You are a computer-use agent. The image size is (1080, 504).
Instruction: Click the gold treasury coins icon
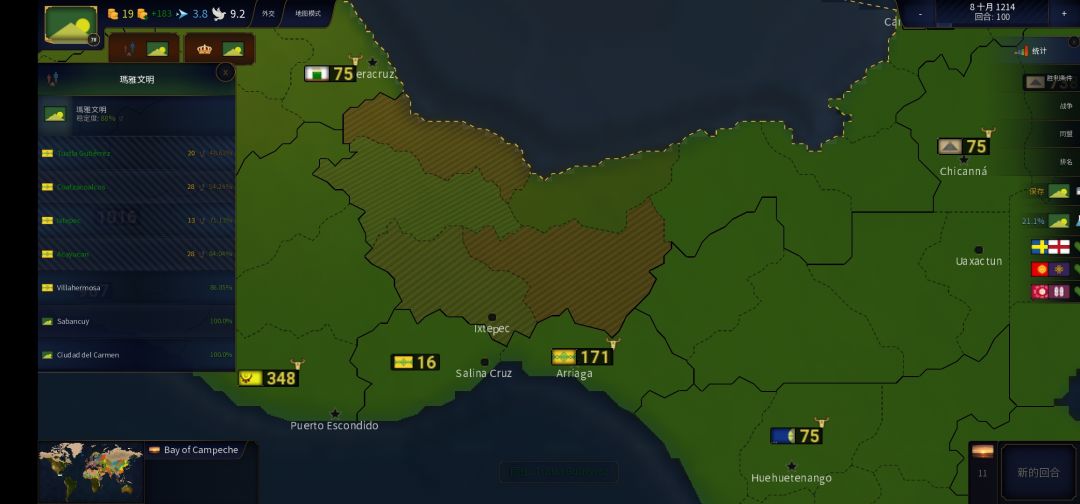pyautogui.click(x=113, y=14)
